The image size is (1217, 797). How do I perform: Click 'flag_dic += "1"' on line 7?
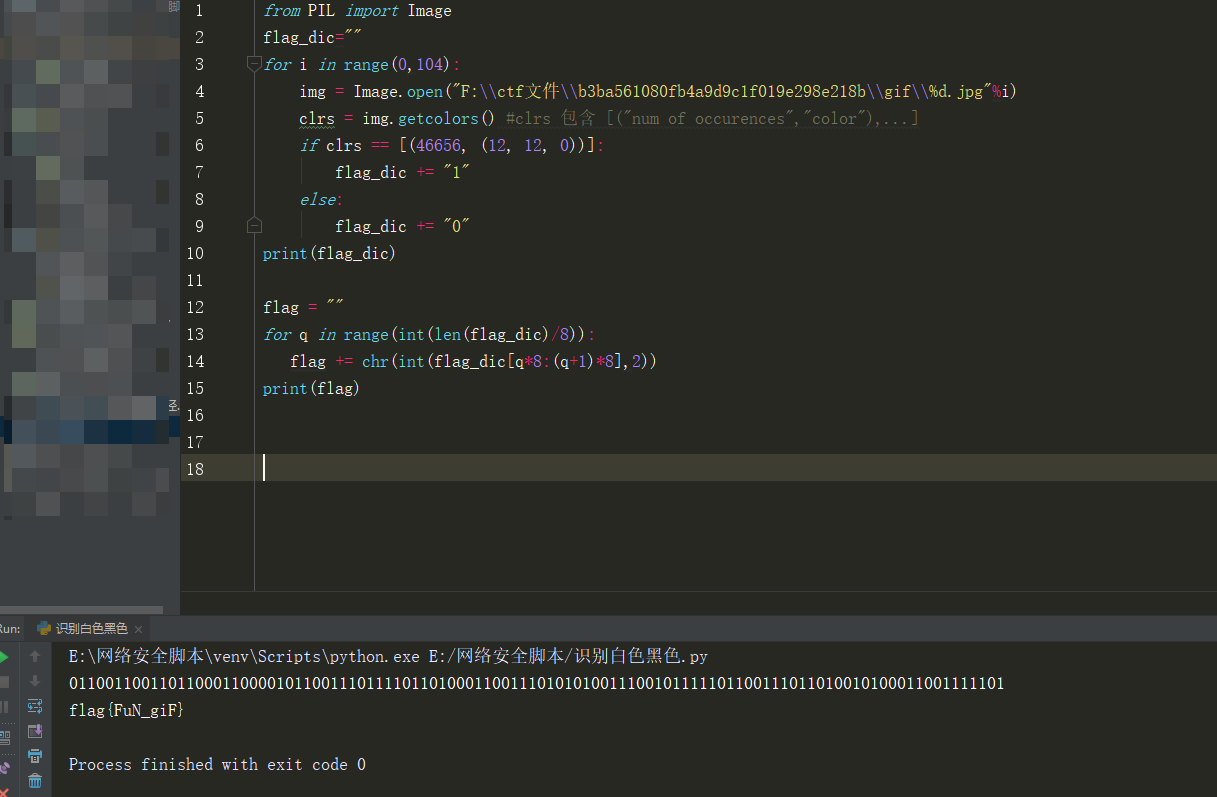(402, 173)
